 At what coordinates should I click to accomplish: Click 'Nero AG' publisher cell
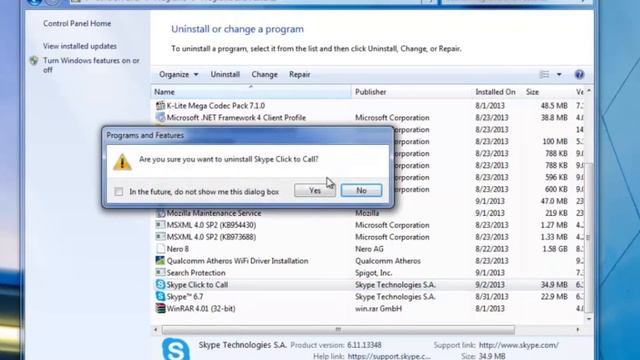[x=369, y=249]
